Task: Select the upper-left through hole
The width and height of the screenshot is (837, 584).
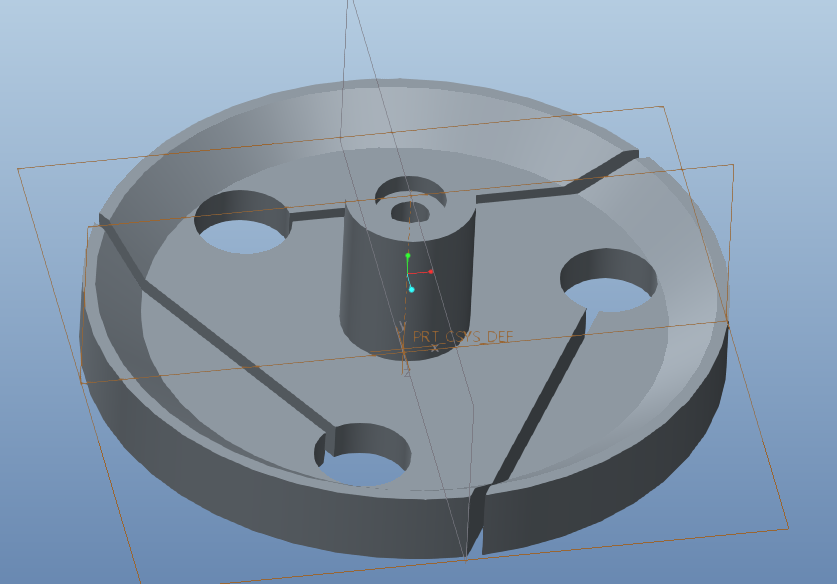Action: (243, 224)
